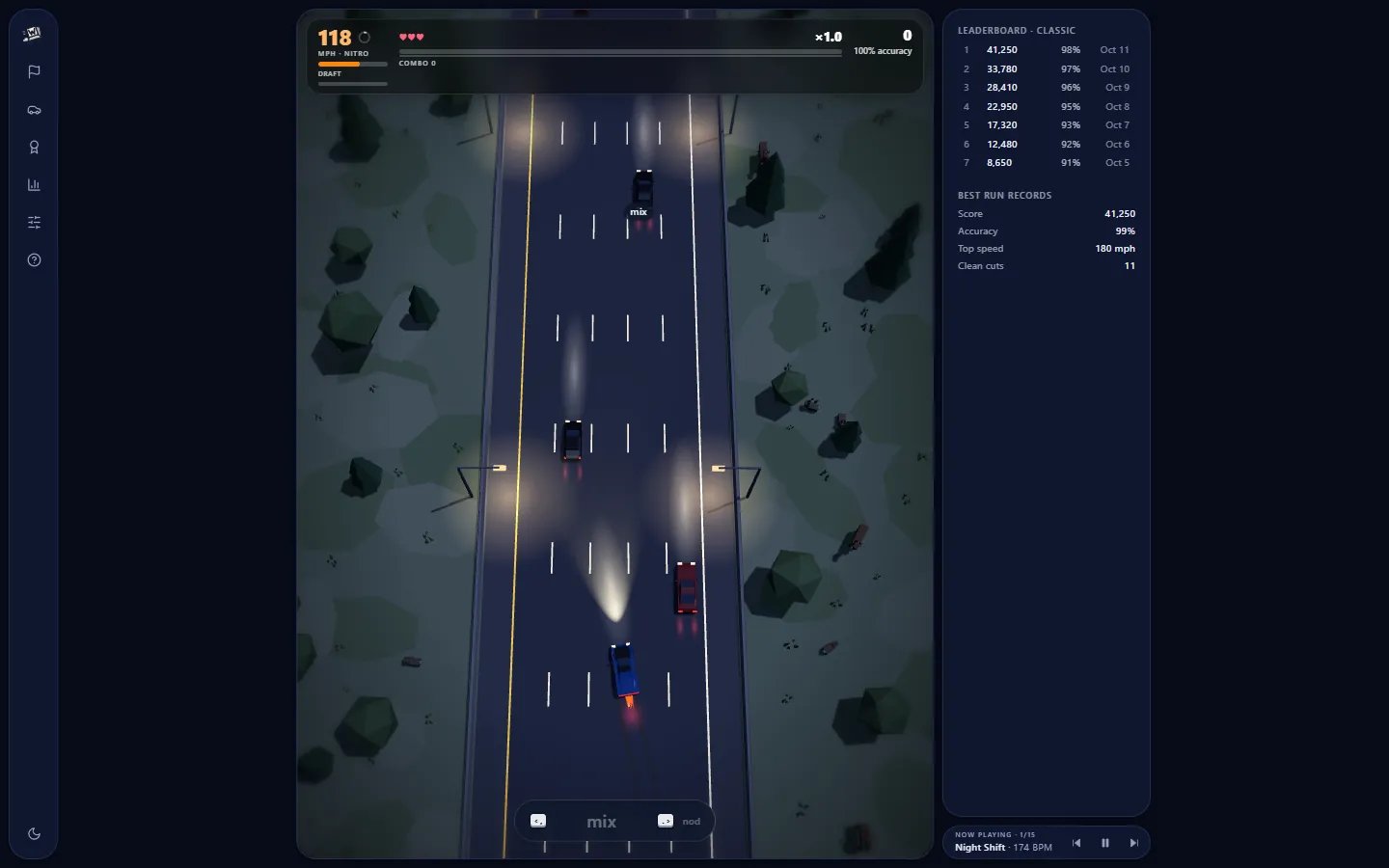This screenshot has height=868, width=1389.
Task: Click the 'COMBO 0' label
Action: click(418, 64)
